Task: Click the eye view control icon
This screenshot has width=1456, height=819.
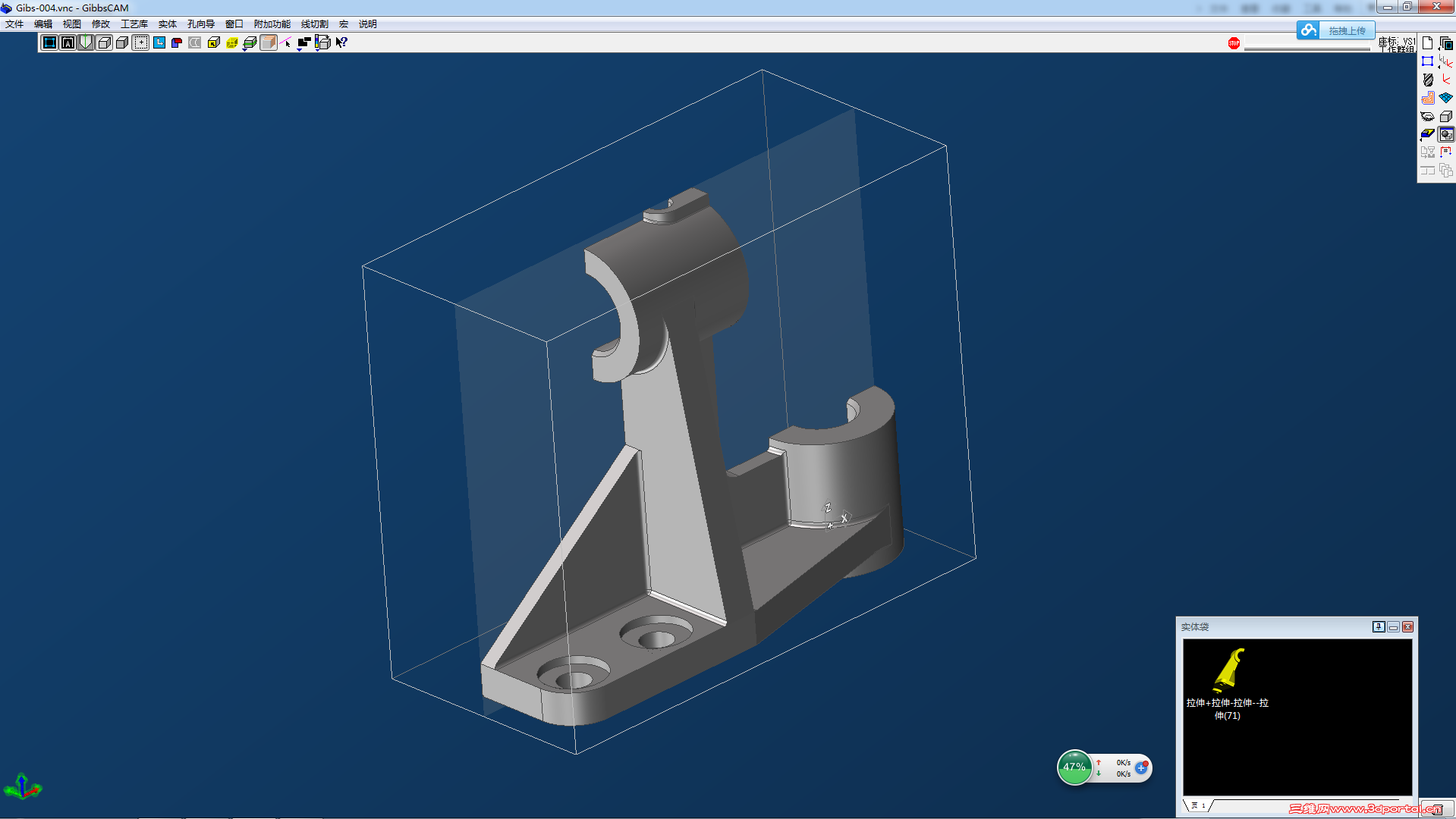Action: pos(1427,116)
